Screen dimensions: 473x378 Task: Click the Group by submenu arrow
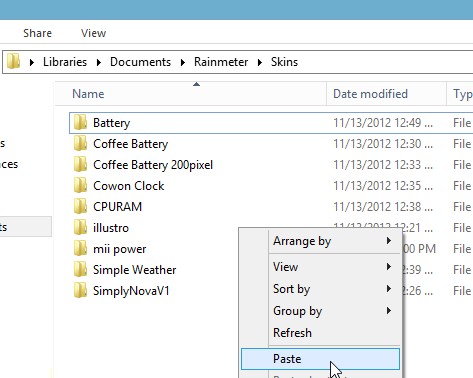[x=389, y=311]
